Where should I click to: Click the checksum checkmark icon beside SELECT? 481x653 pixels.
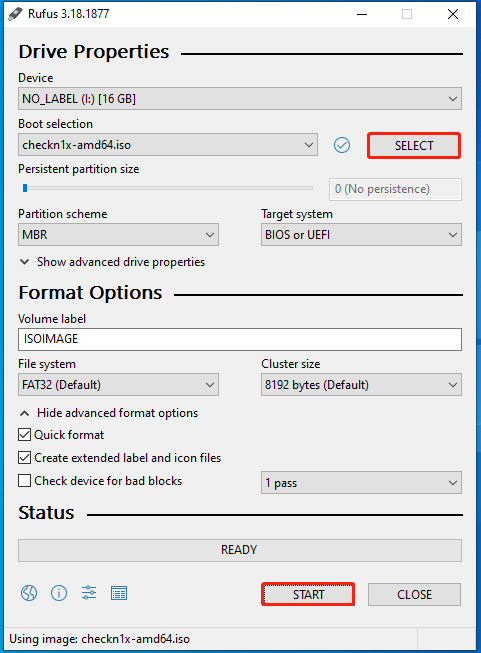341,145
